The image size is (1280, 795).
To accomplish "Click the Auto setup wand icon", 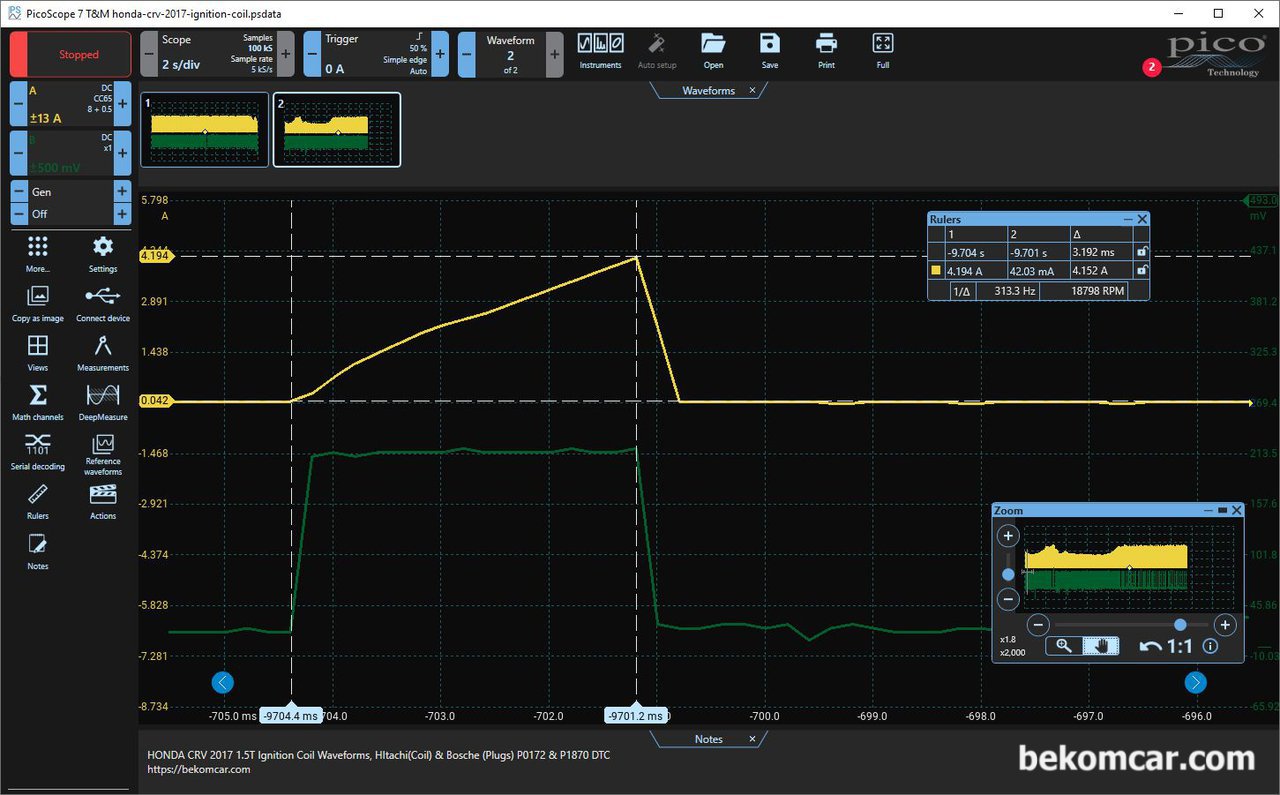I will coord(656,50).
